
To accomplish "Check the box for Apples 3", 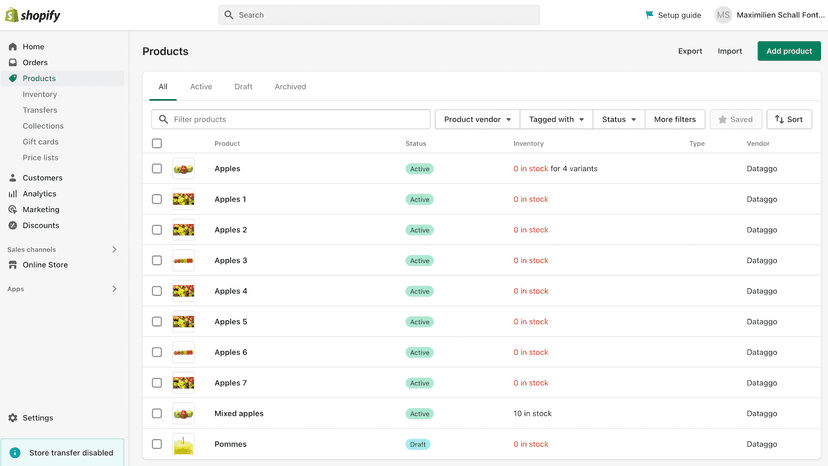I will pyautogui.click(x=157, y=260).
